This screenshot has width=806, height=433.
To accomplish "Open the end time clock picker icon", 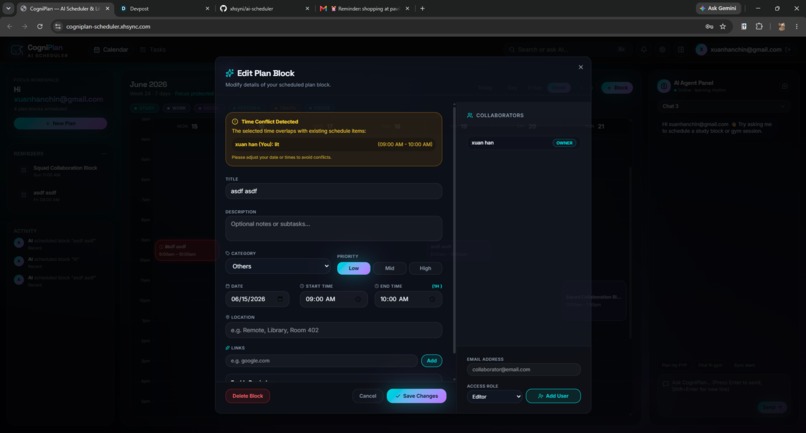I will click(432, 299).
